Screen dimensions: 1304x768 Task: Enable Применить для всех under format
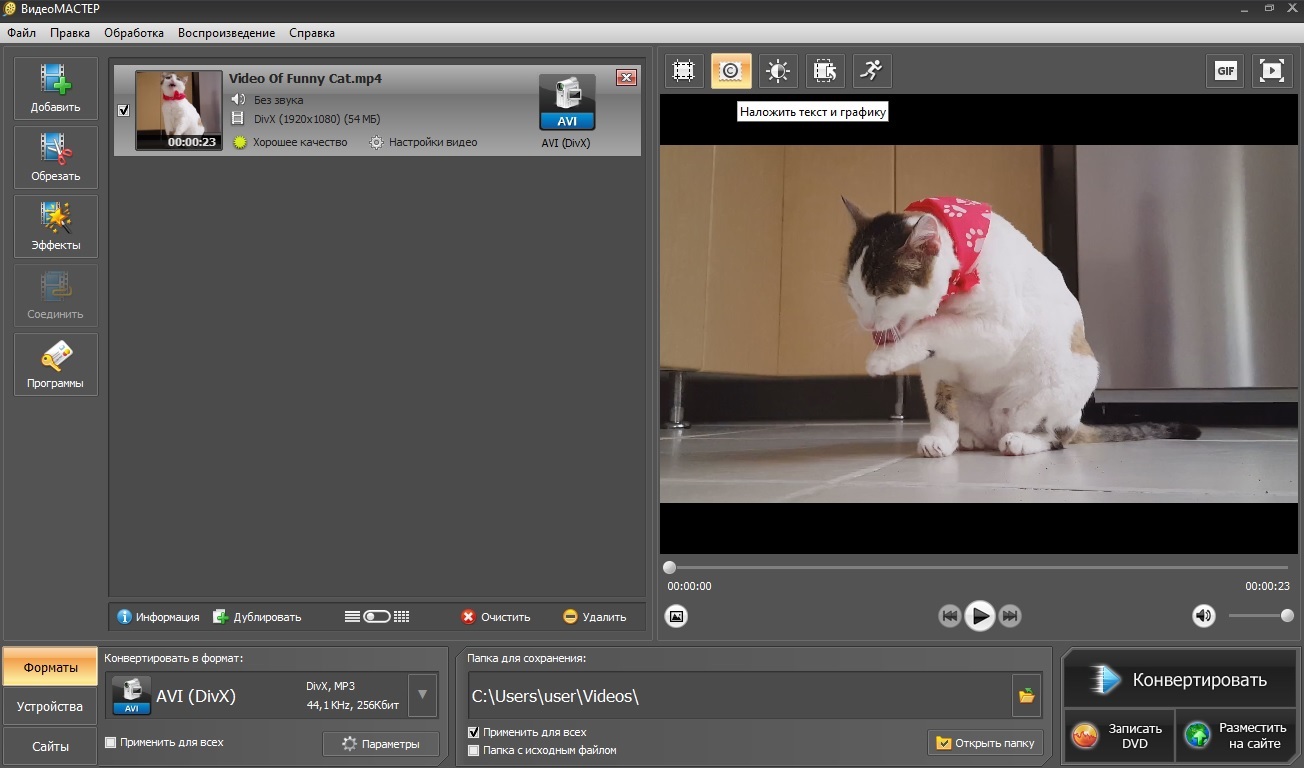click(110, 743)
